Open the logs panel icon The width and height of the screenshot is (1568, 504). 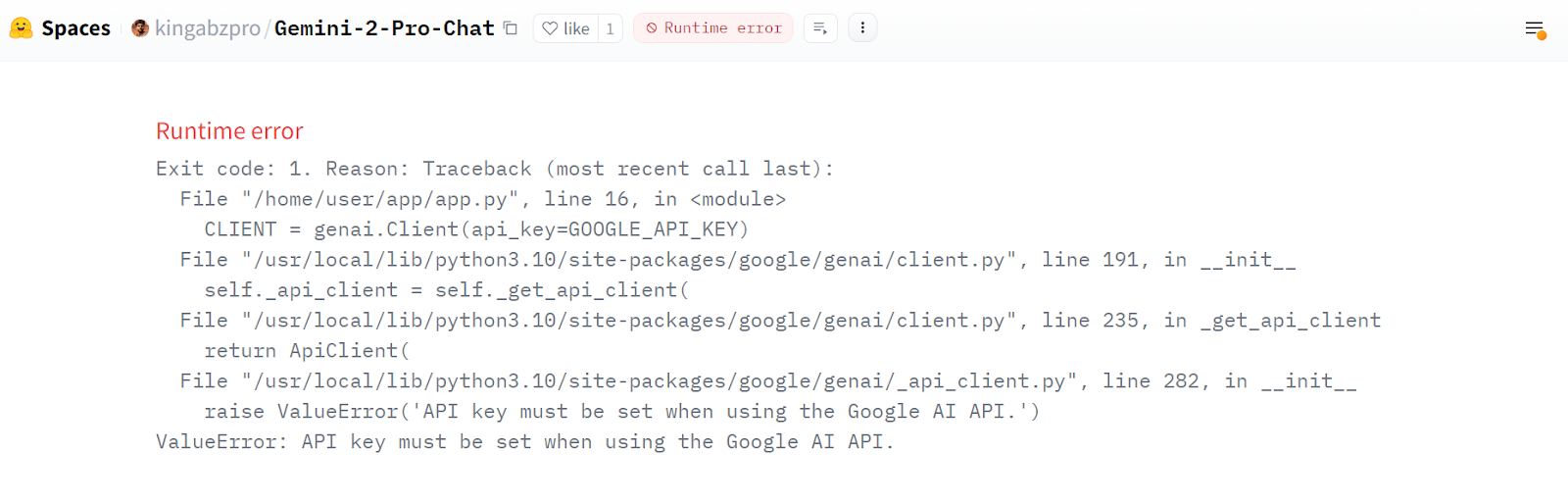(x=820, y=28)
